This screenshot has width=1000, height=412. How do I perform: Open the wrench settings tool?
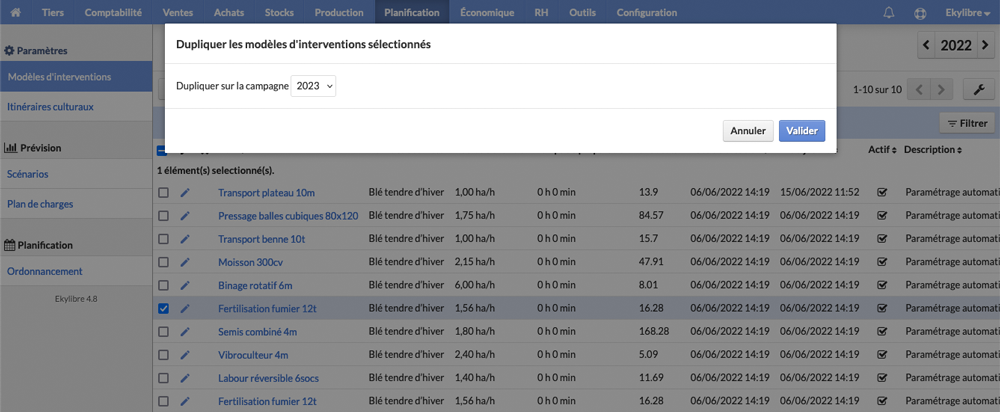(x=979, y=89)
